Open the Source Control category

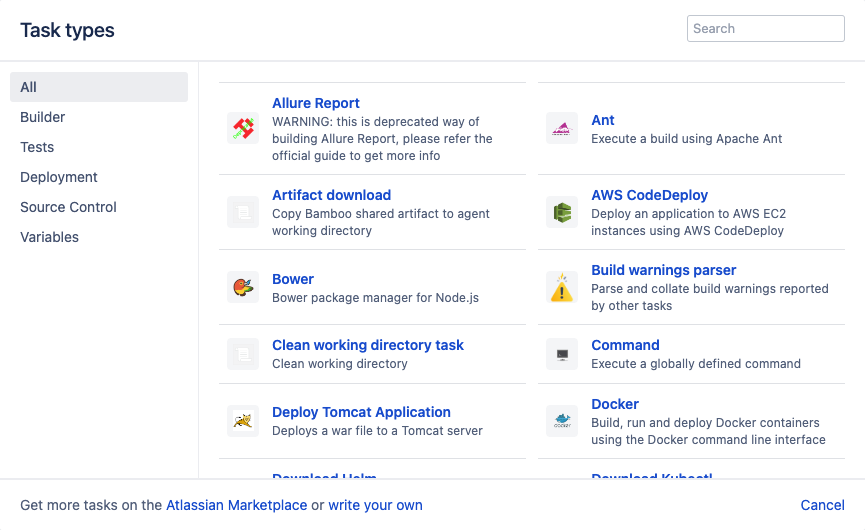point(99,207)
